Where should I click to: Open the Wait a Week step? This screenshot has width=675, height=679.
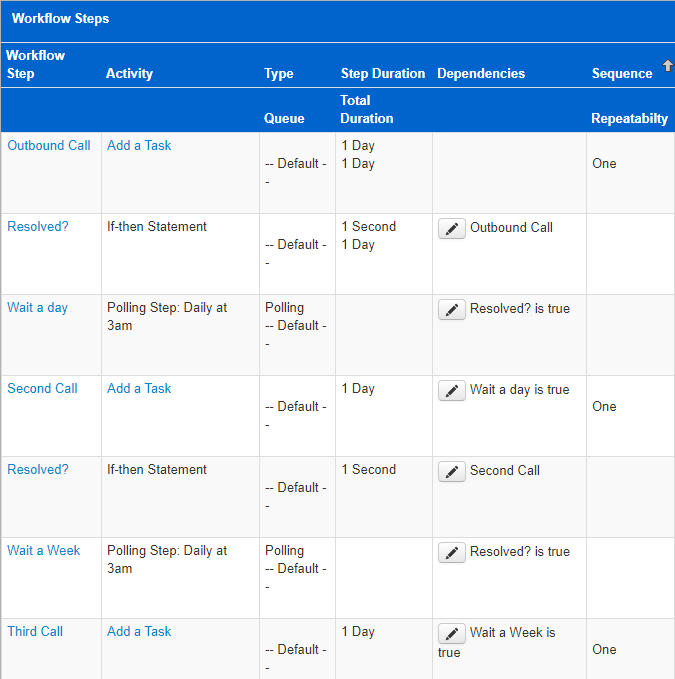click(x=44, y=550)
